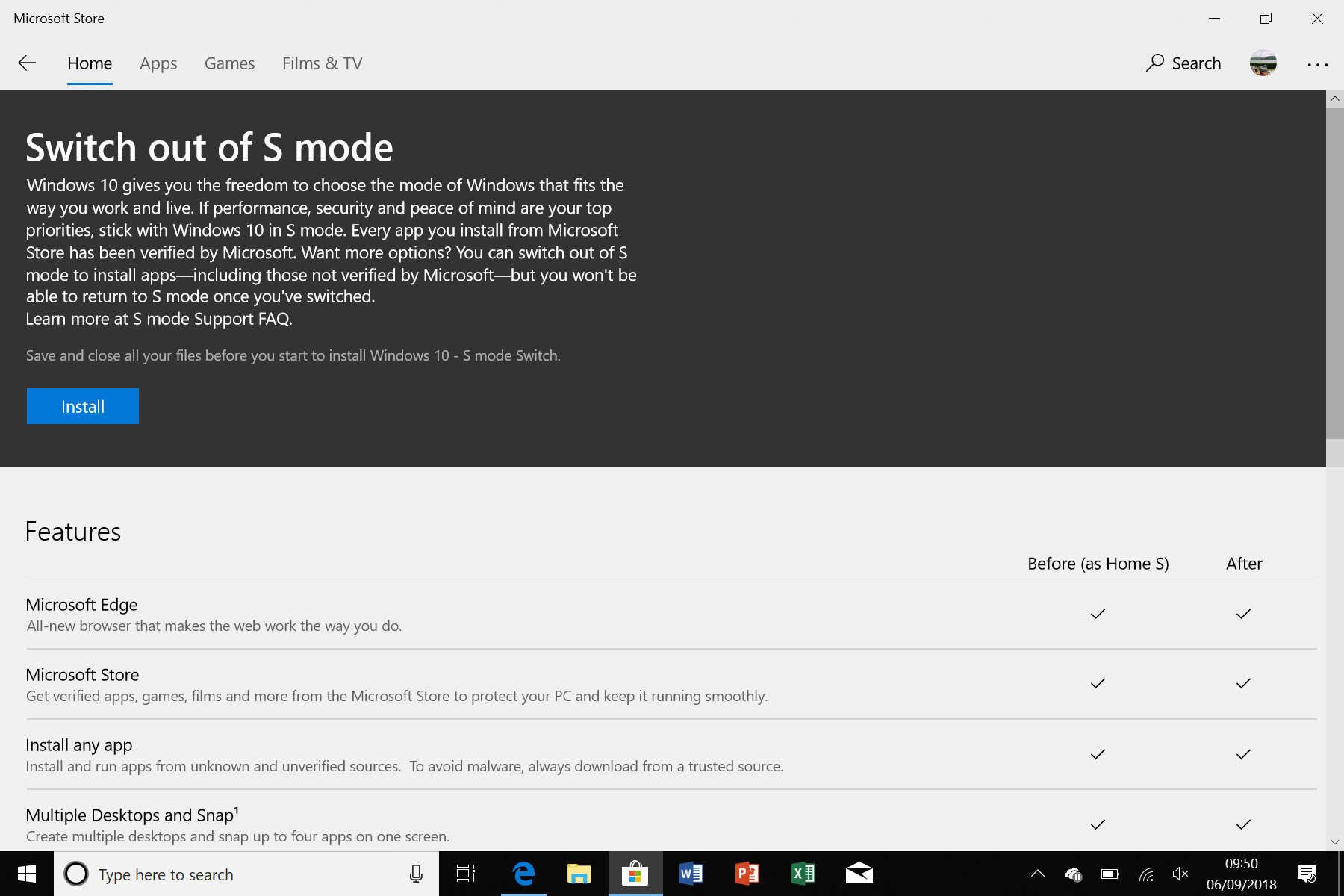
Task: Close the Microsoft Store window
Action: pos(1317,18)
